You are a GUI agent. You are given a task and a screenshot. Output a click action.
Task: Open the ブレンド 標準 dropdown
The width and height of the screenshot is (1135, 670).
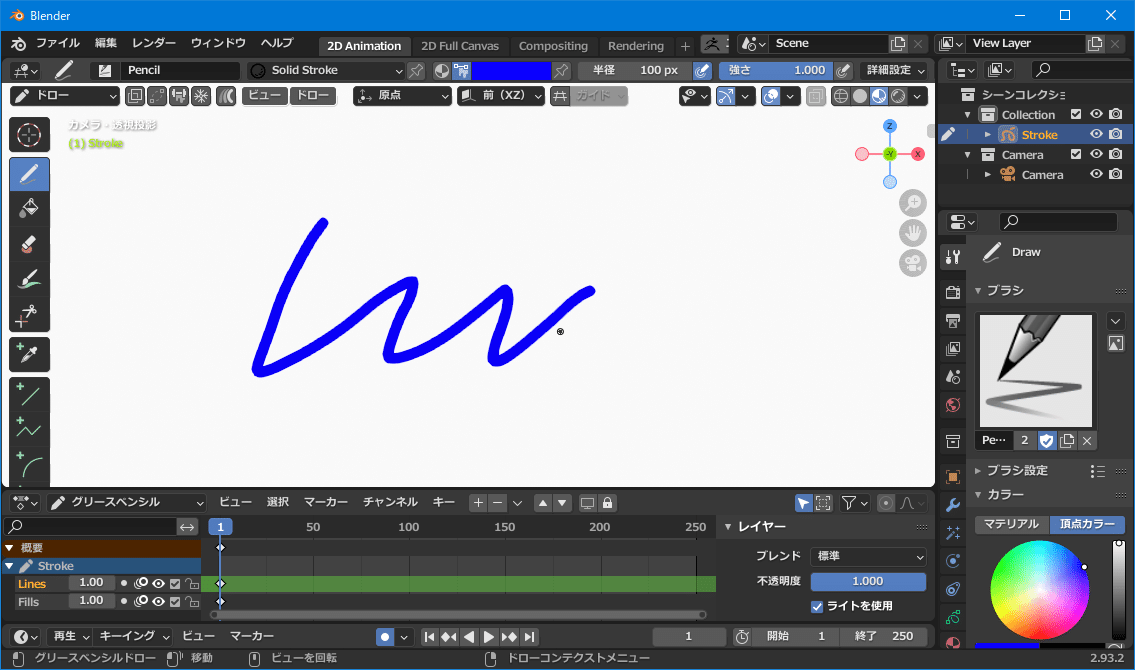point(868,556)
